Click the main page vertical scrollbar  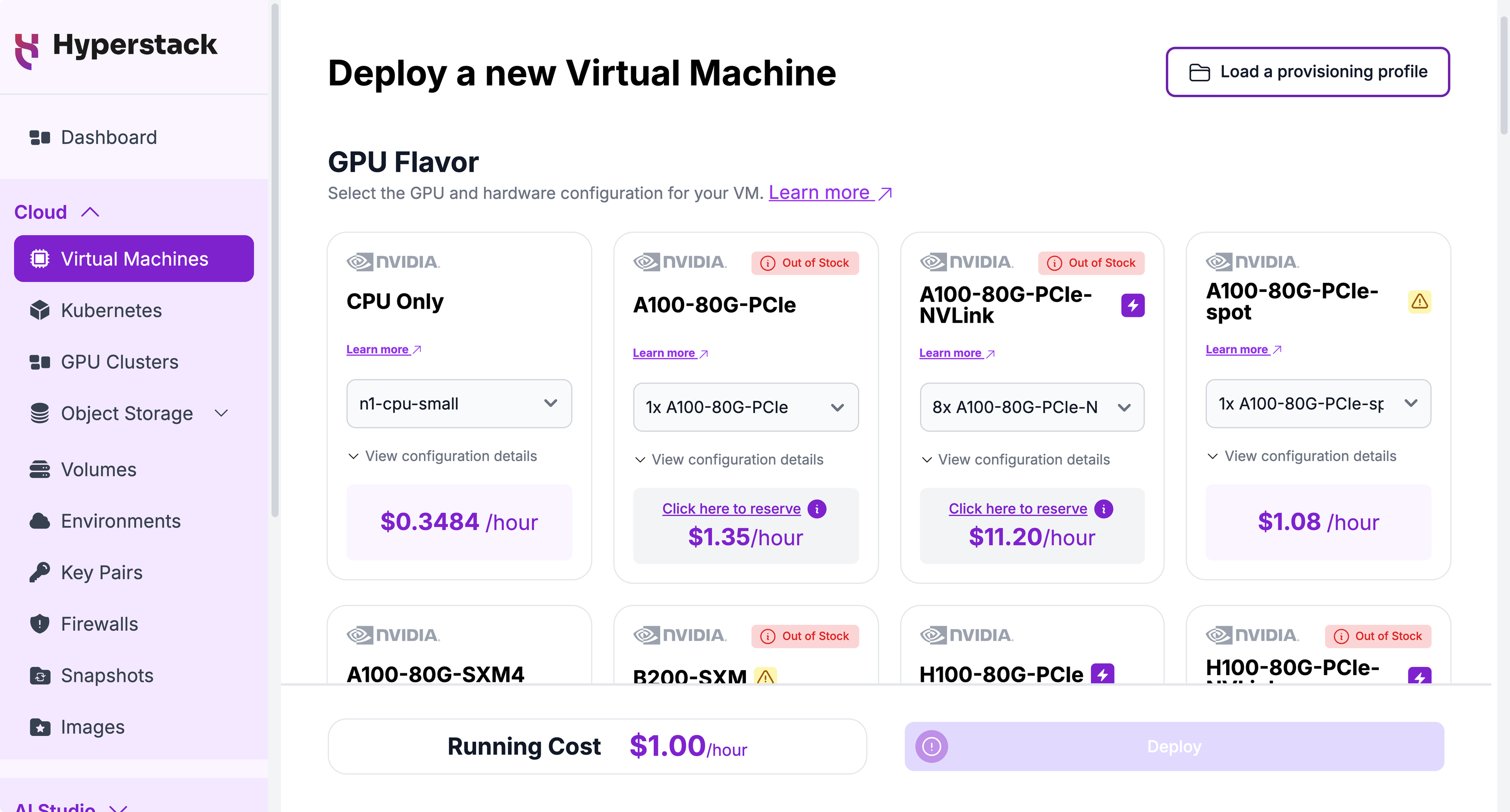coord(1504,76)
